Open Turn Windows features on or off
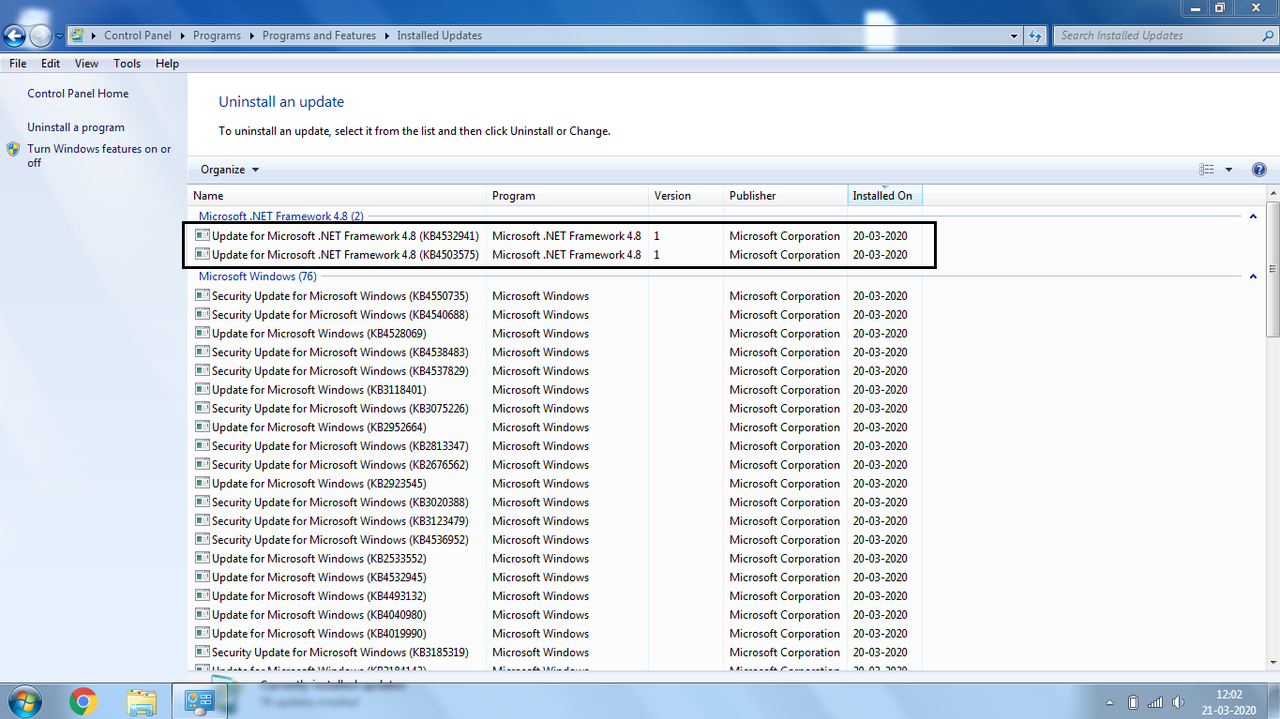Screen dimensions: 1280x719 pyautogui.click(x=99, y=156)
